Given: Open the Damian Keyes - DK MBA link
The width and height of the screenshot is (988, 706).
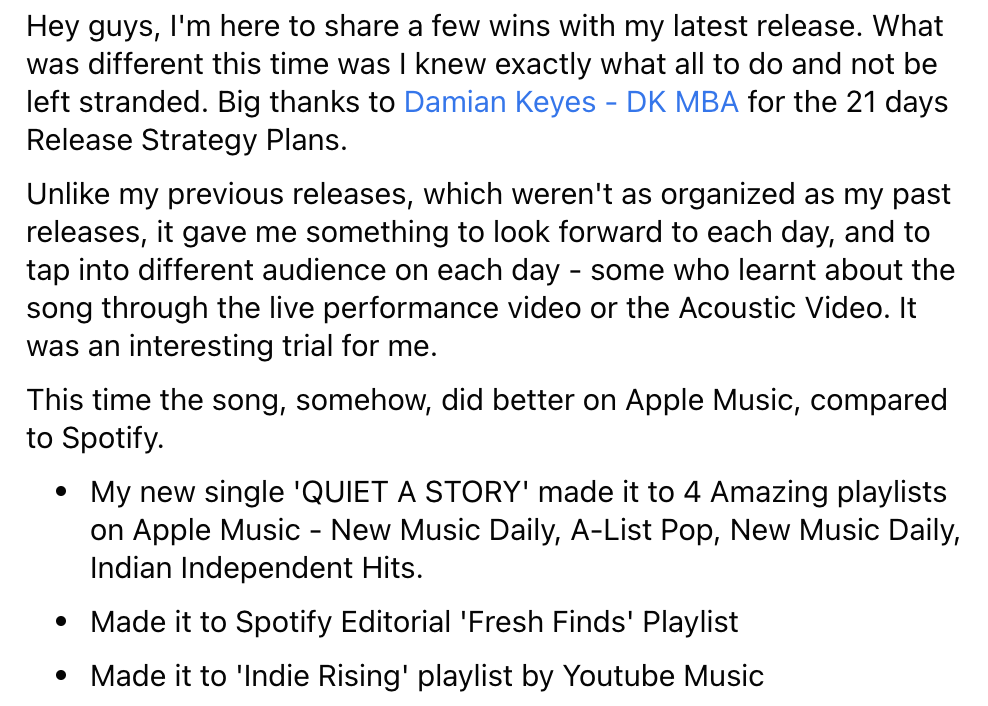Looking at the screenshot, I should pos(571,102).
